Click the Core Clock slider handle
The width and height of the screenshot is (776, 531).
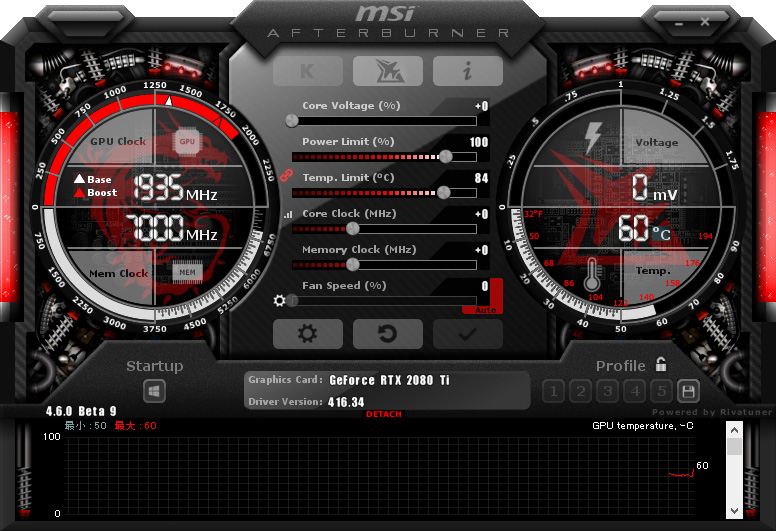click(x=352, y=229)
